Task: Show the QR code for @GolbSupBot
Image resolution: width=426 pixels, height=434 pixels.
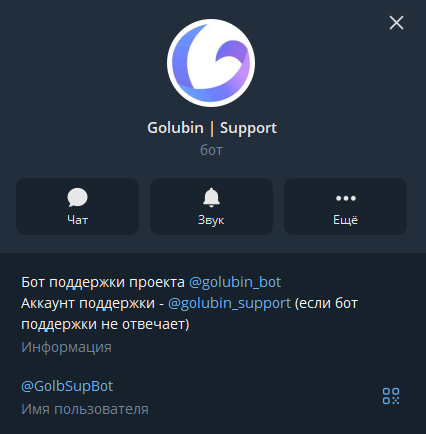Action: (391, 396)
